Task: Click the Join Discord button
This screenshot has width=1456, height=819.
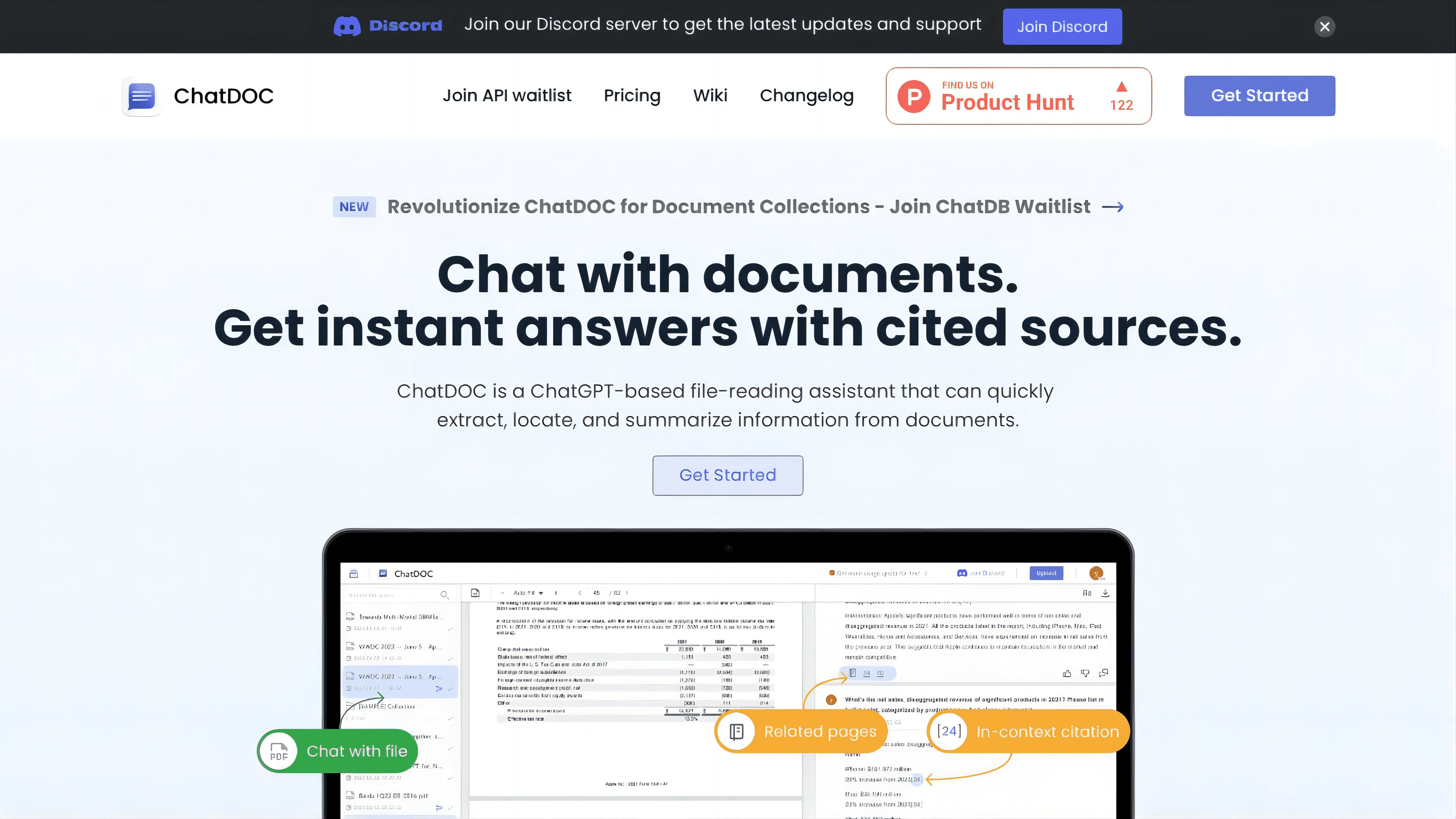Action: coord(1062,27)
